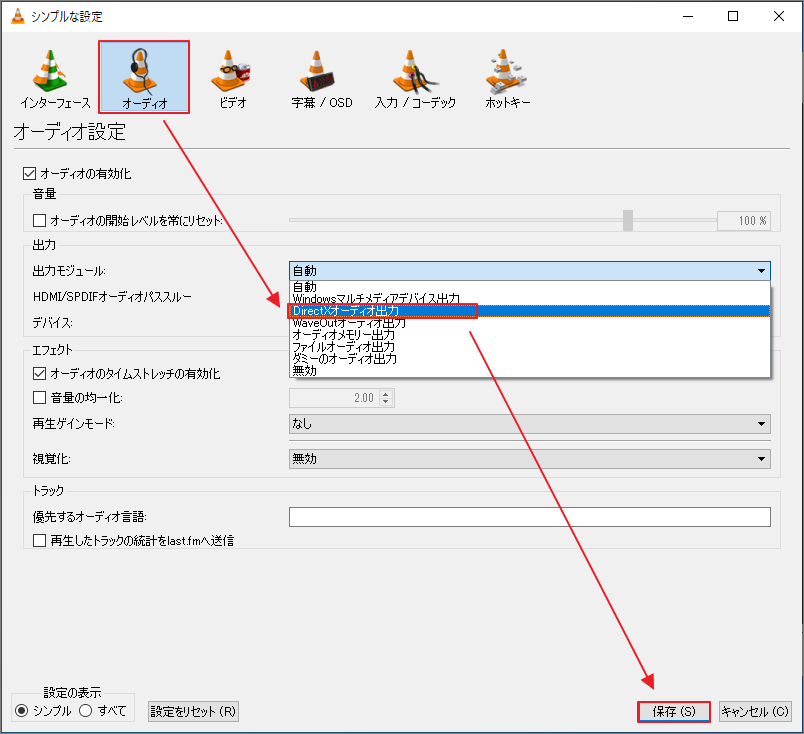Choose Windowsマルチメディアデバイス出力 option

click(530, 299)
